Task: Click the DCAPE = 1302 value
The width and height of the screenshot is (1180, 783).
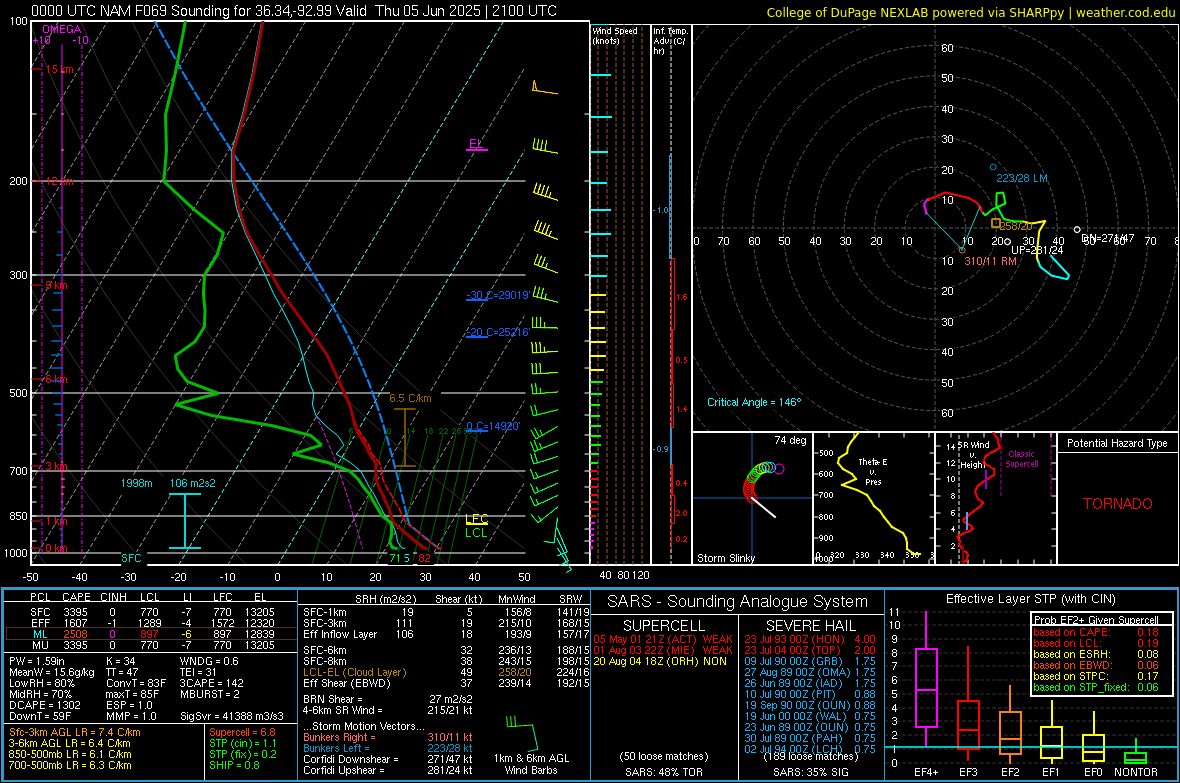Action: (44, 705)
